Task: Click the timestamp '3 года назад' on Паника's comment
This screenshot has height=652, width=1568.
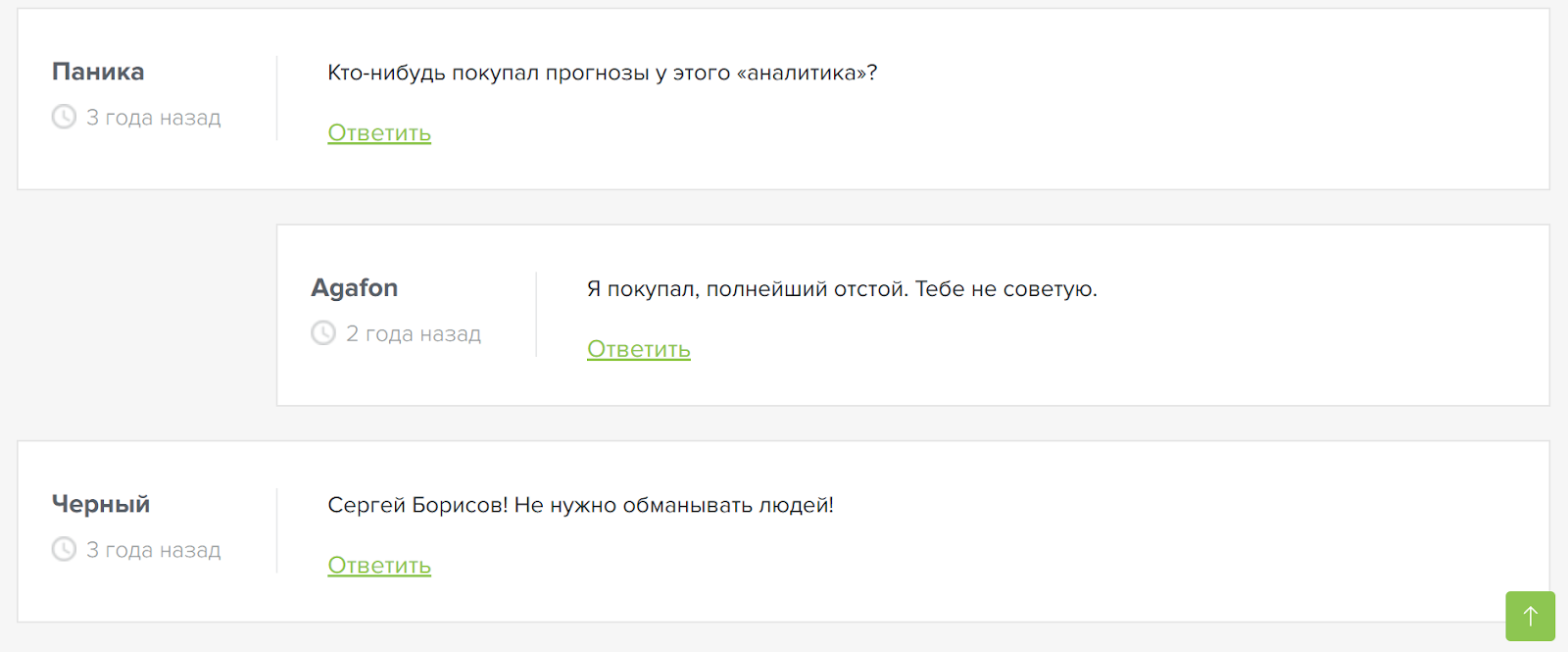Action: [x=153, y=117]
